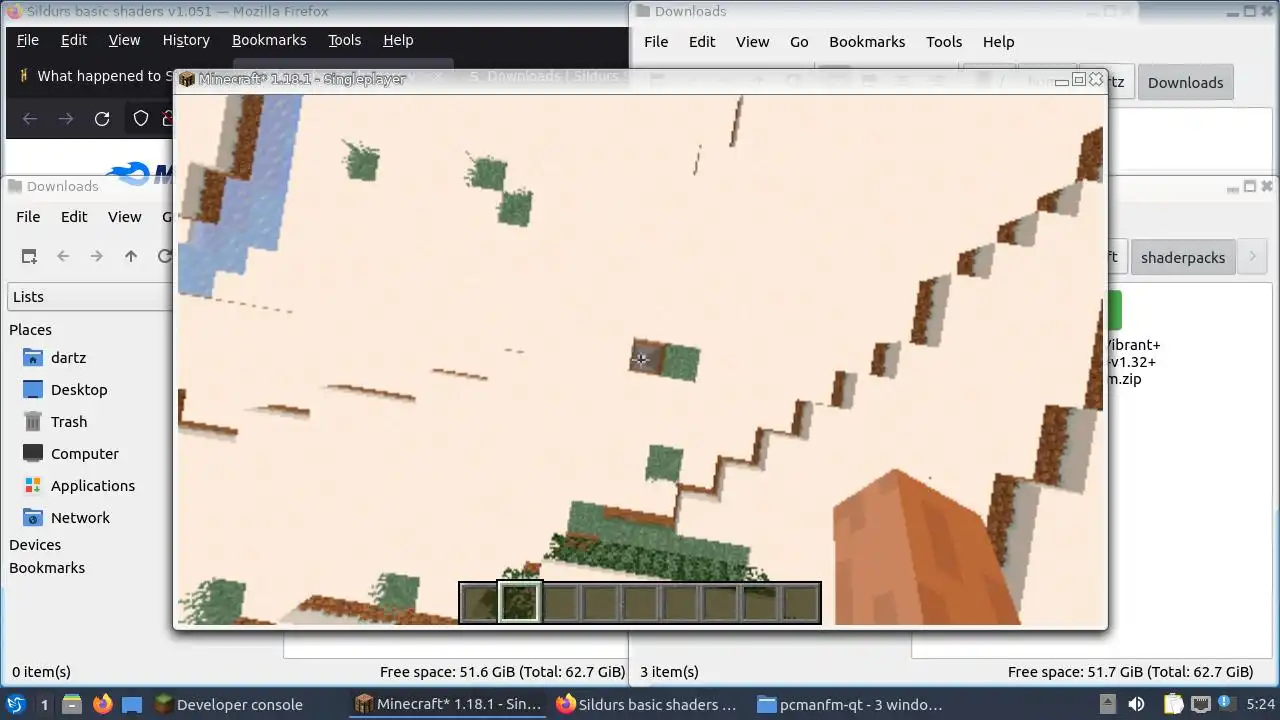Launch Firefox from taskbar quick launch

click(x=102, y=704)
